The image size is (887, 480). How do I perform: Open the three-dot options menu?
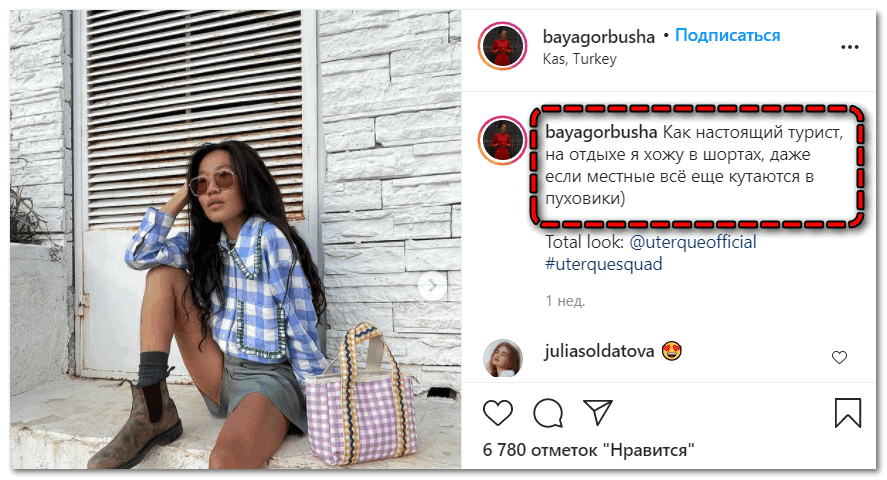850,47
